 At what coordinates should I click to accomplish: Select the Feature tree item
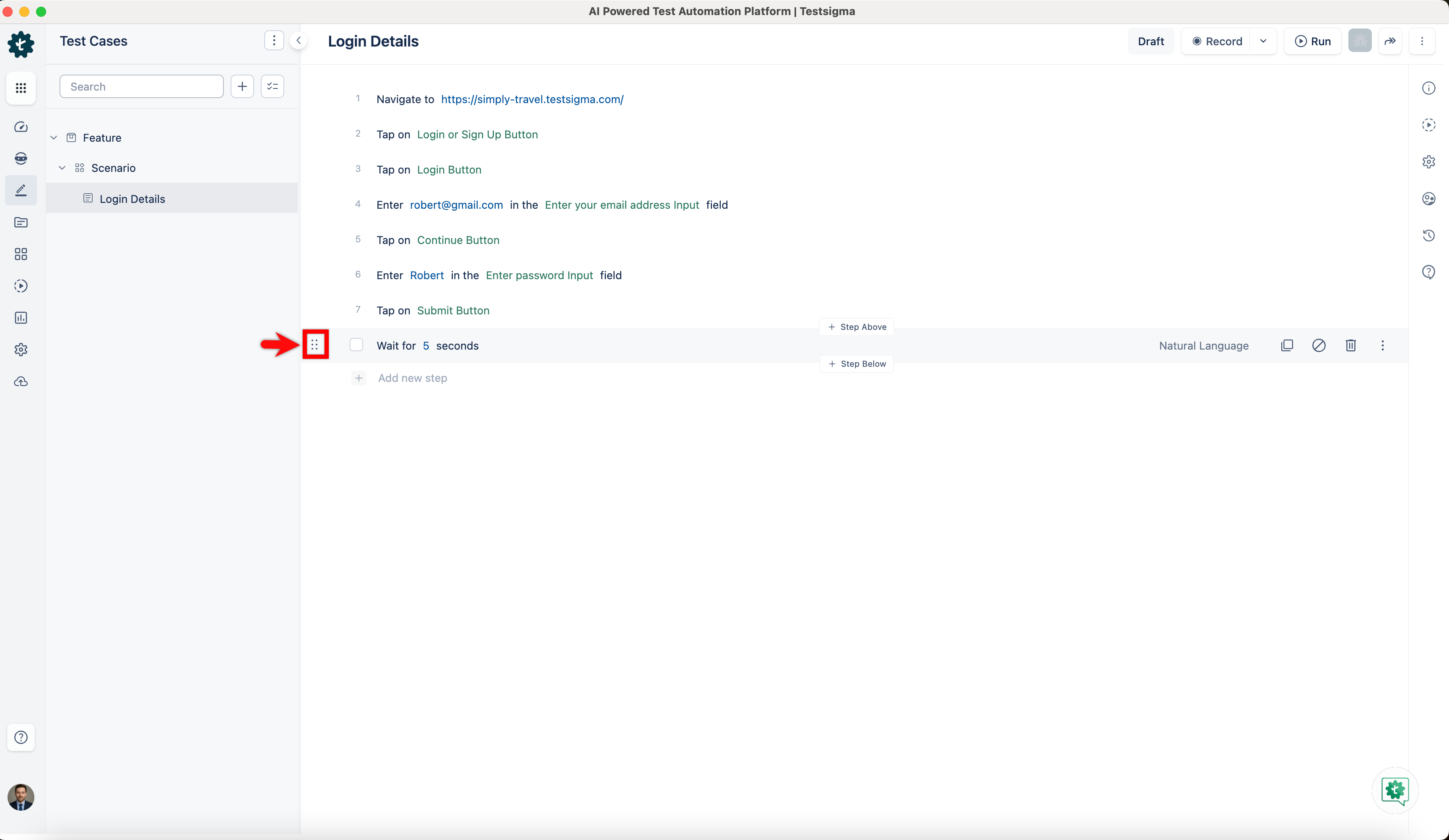click(x=102, y=137)
